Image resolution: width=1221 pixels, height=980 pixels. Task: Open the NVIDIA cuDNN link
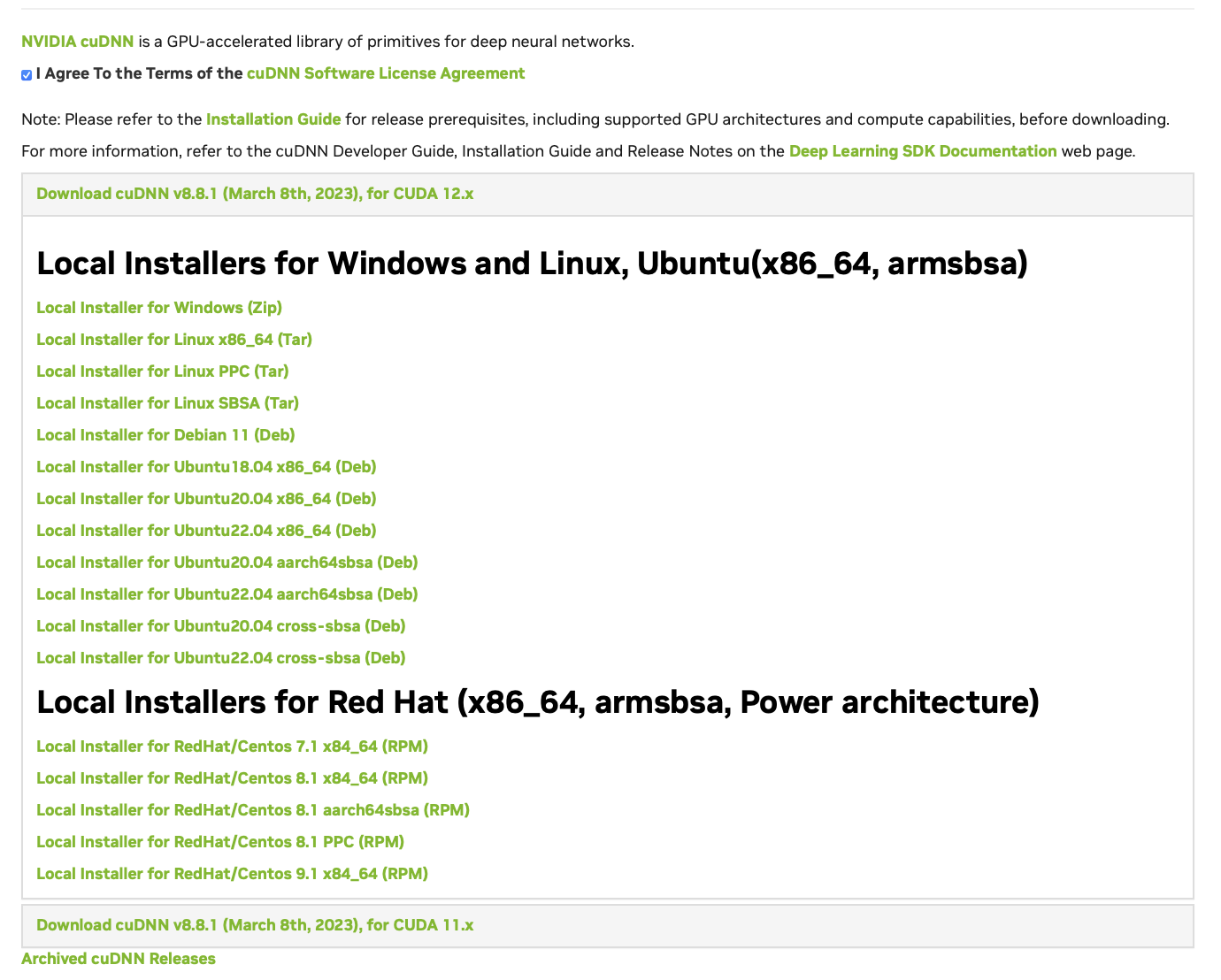(x=78, y=42)
